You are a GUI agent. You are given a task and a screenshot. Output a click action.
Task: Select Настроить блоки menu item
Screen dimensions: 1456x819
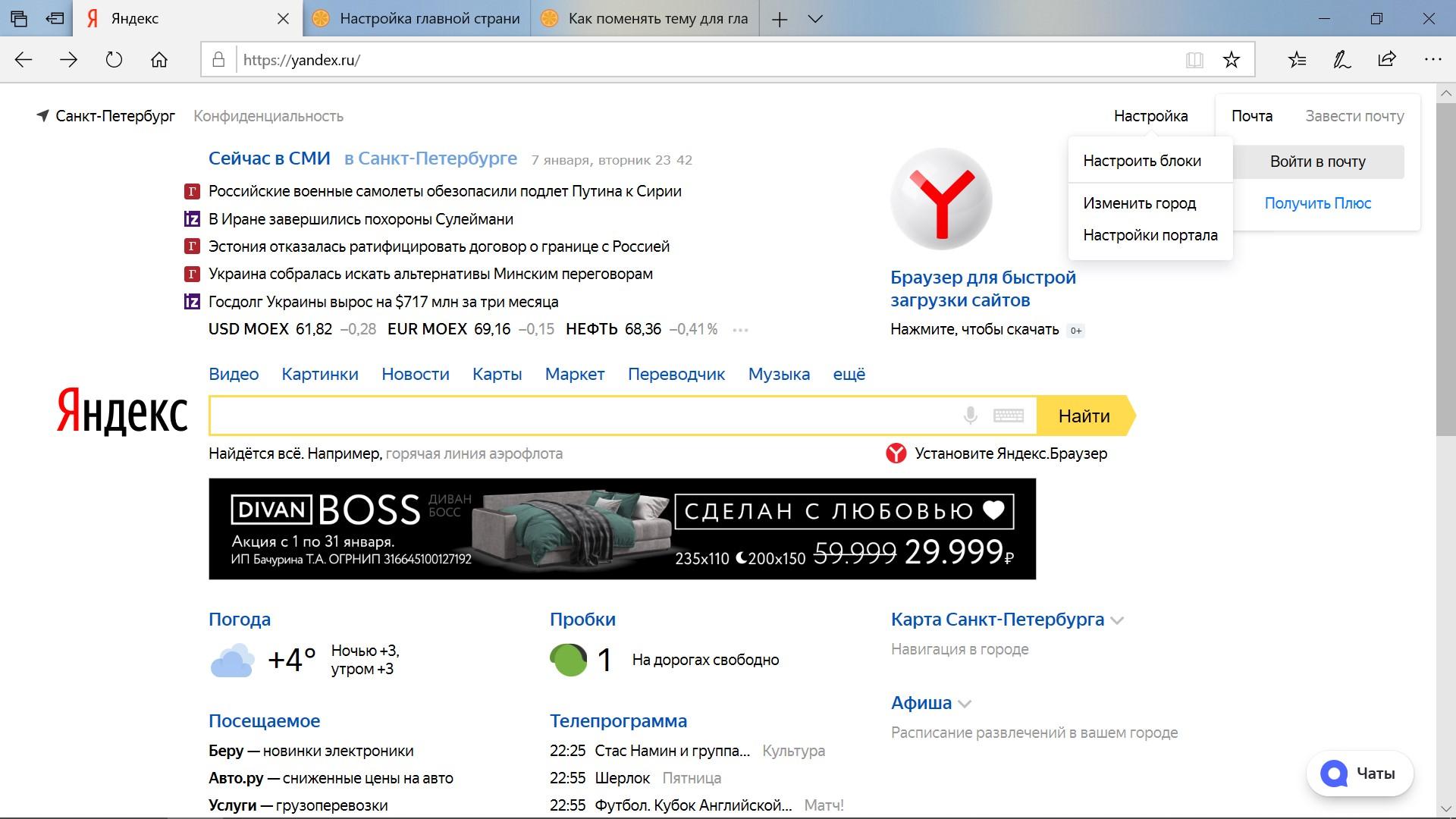(x=1142, y=161)
